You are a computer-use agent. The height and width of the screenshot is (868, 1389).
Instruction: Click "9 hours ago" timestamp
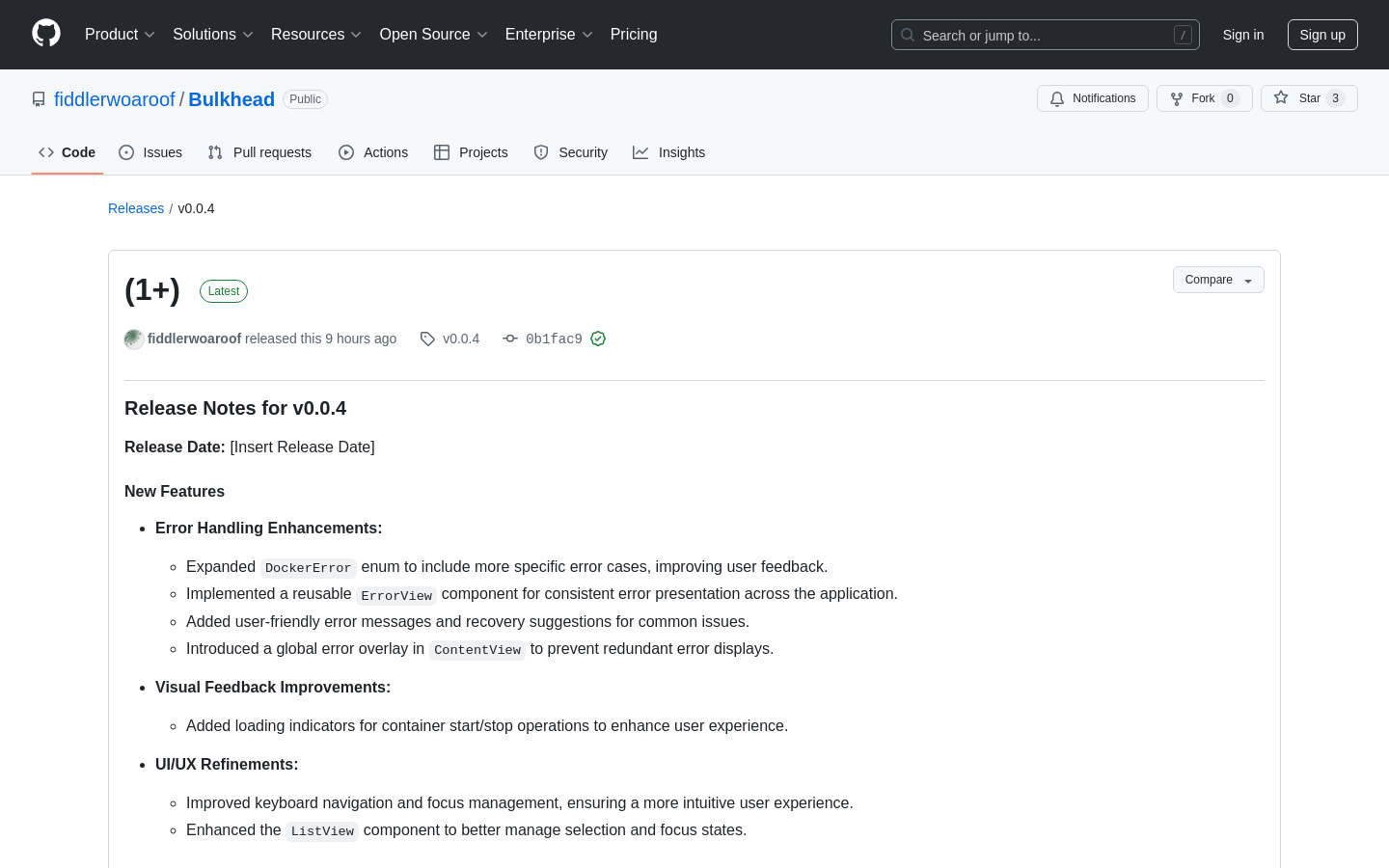coord(361,339)
